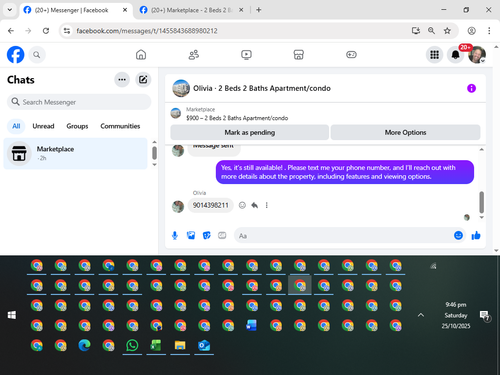The width and height of the screenshot is (500, 375).
Task: Open the Video (Watch) icon
Action: (x=246, y=54)
